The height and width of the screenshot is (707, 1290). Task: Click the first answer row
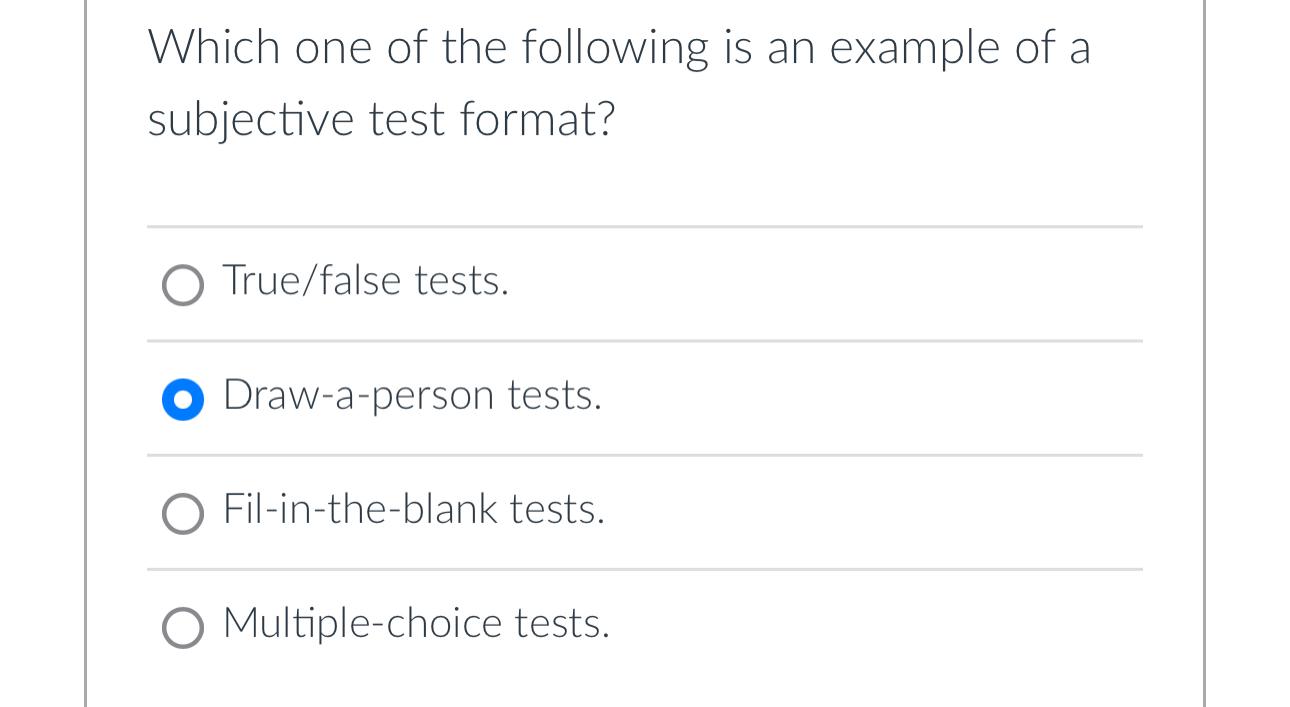click(600, 283)
